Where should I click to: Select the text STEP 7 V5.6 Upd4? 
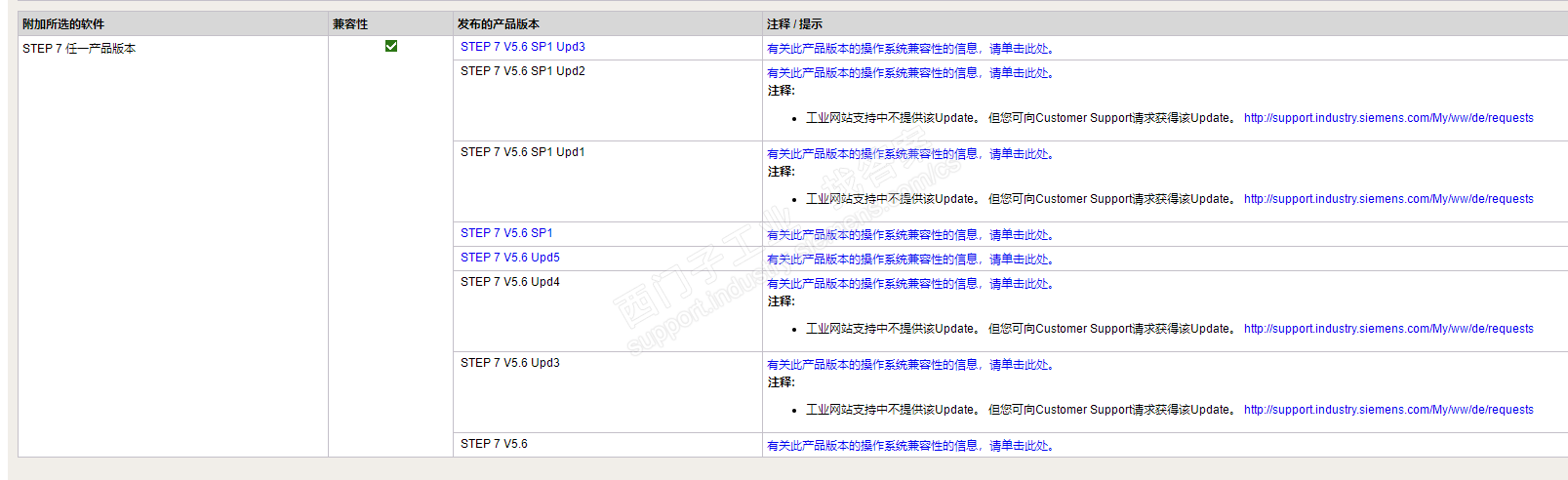click(510, 282)
